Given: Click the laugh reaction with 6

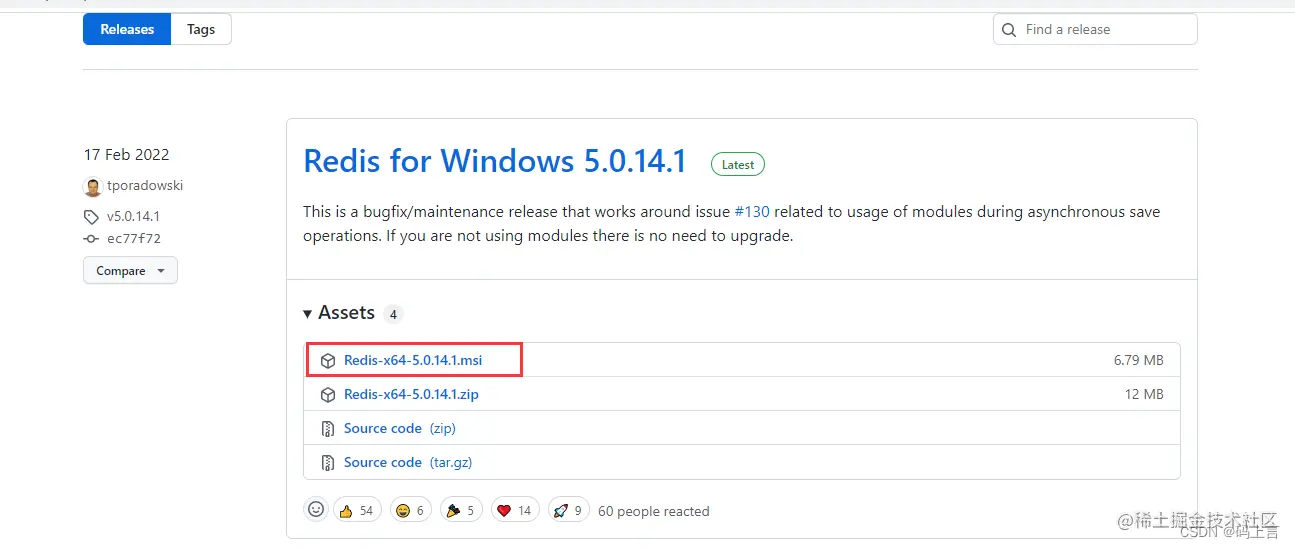Looking at the screenshot, I should pyautogui.click(x=410, y=510).
